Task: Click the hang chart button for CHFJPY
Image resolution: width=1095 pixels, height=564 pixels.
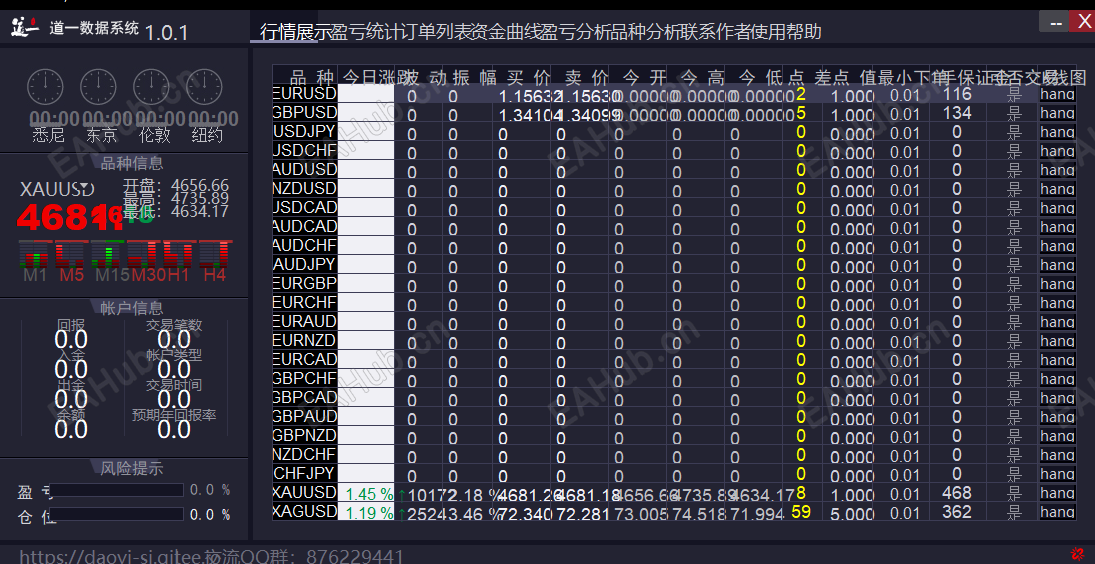Action: [x=1057, y=474]
